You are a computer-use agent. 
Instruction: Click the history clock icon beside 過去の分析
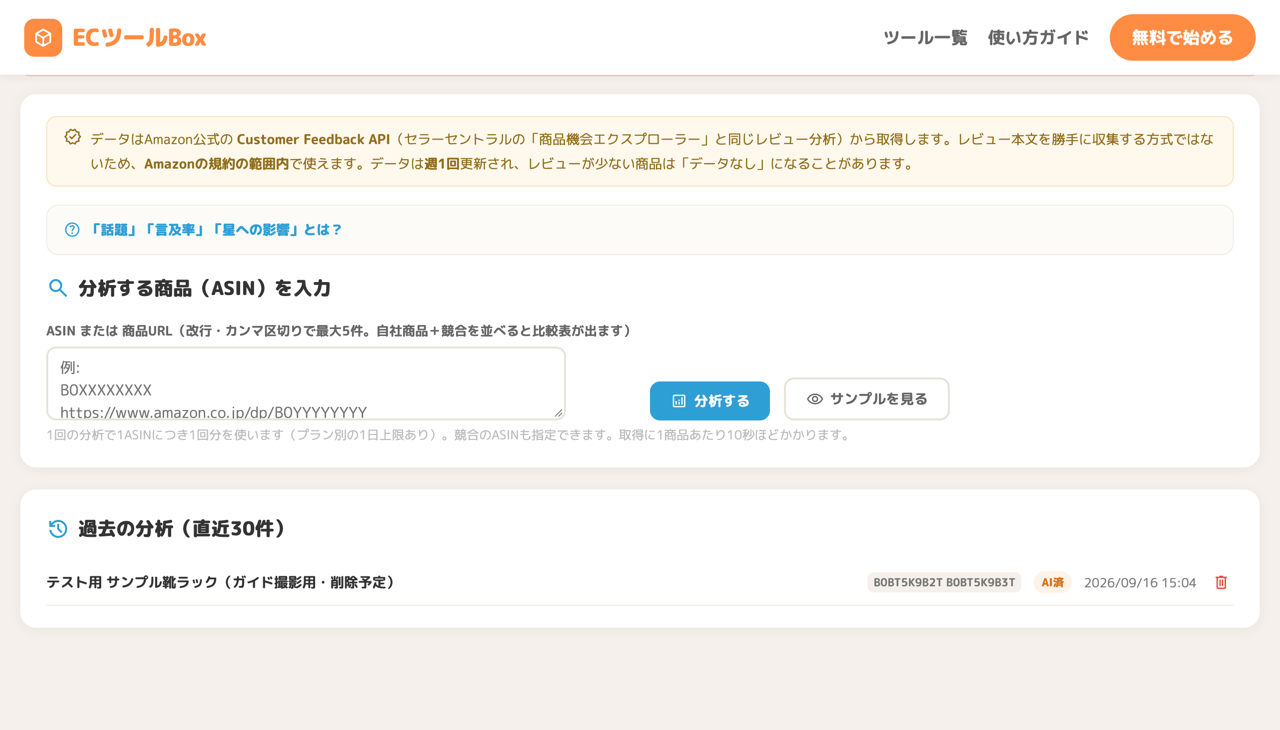(x=58, y=529)
